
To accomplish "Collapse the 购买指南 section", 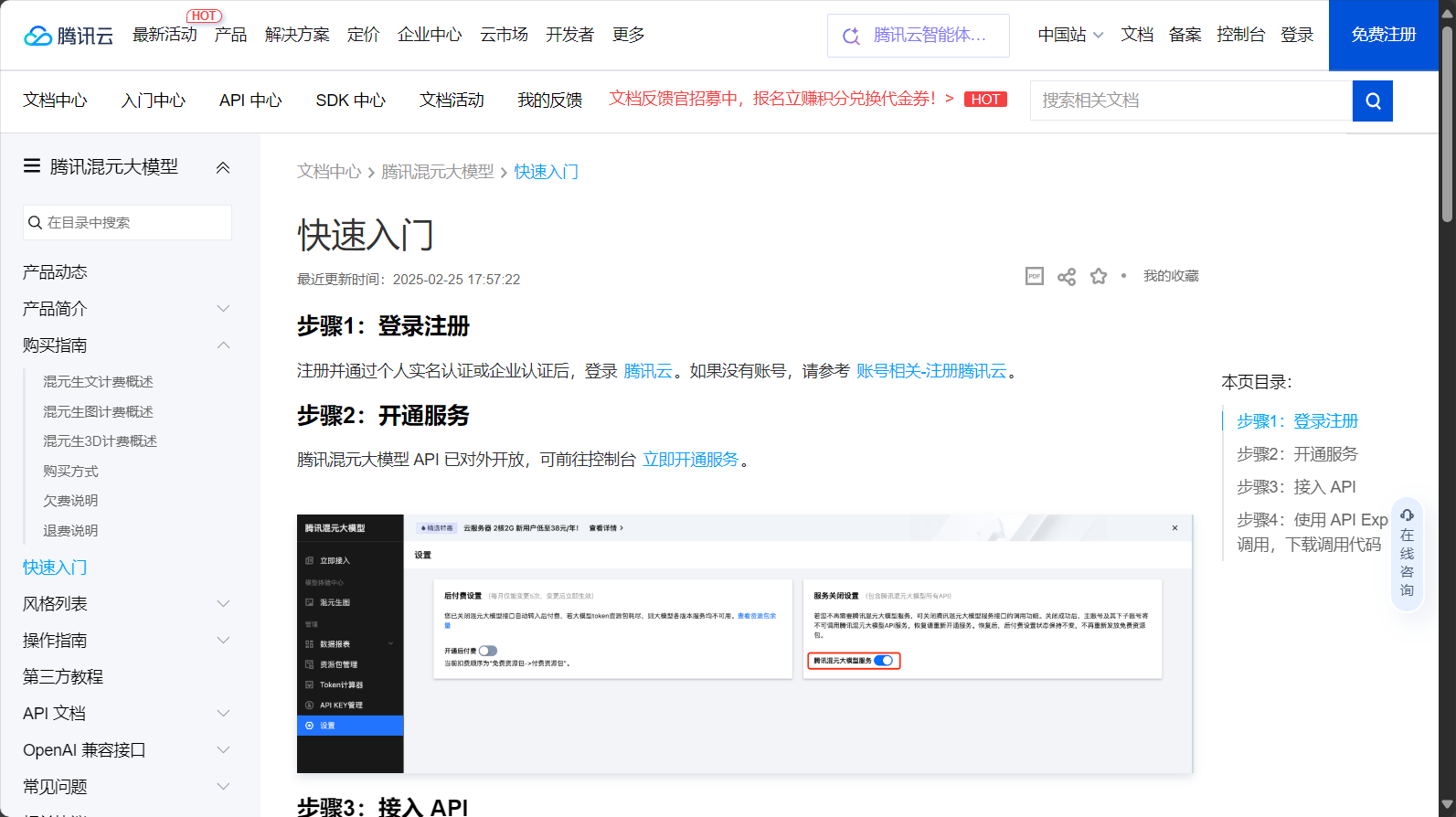I will [x=223, y=345].
